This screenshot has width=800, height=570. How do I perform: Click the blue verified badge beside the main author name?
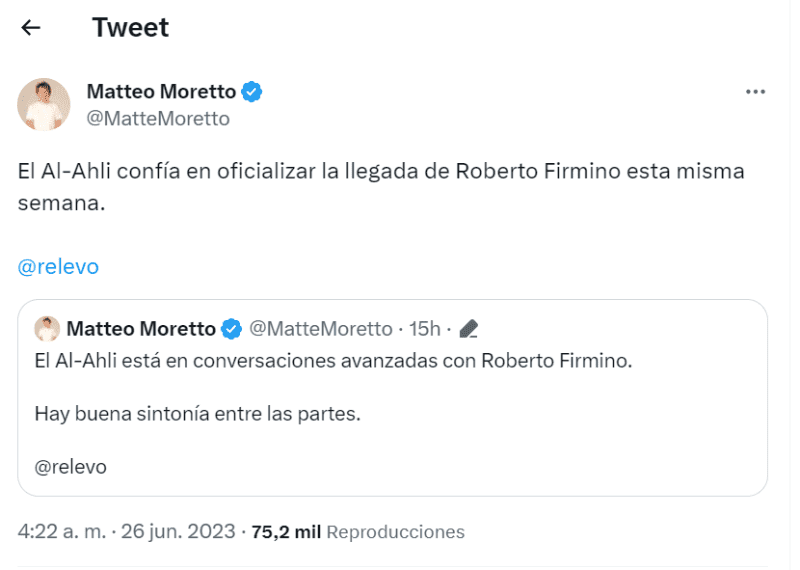253,92
